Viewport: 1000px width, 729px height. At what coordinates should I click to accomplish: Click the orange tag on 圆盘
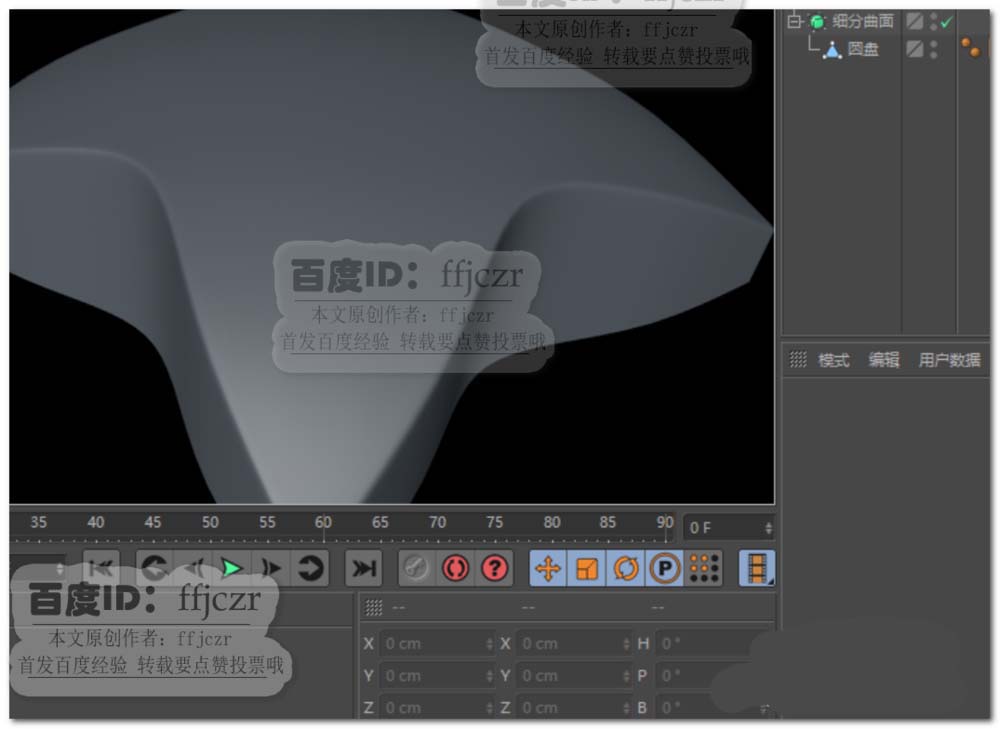pyautogui.click(x=971, y=48)
